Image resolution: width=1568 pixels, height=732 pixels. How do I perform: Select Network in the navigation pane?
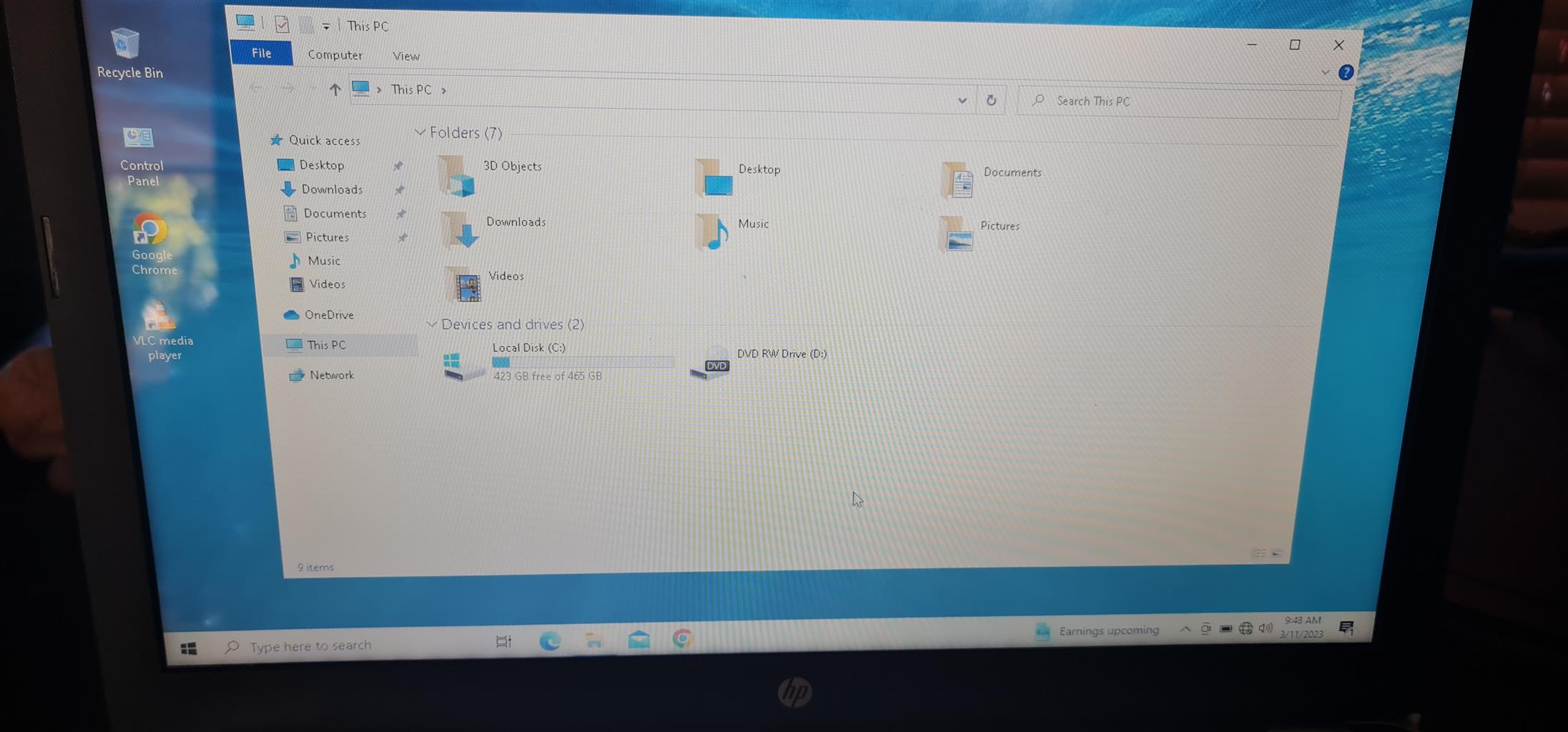(x=331, y=375)
